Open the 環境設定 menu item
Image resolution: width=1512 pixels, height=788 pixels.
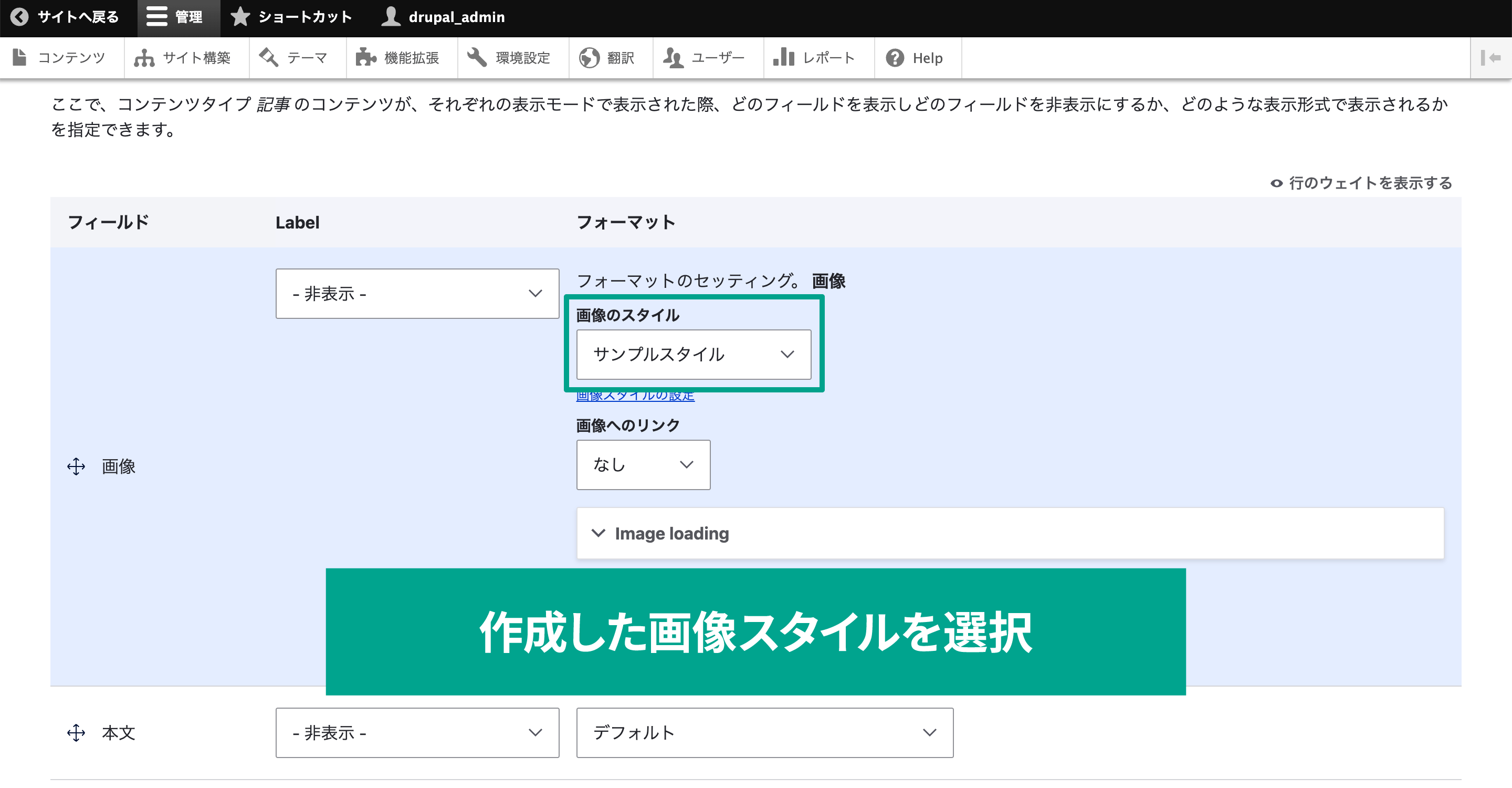tap(513, 58)
